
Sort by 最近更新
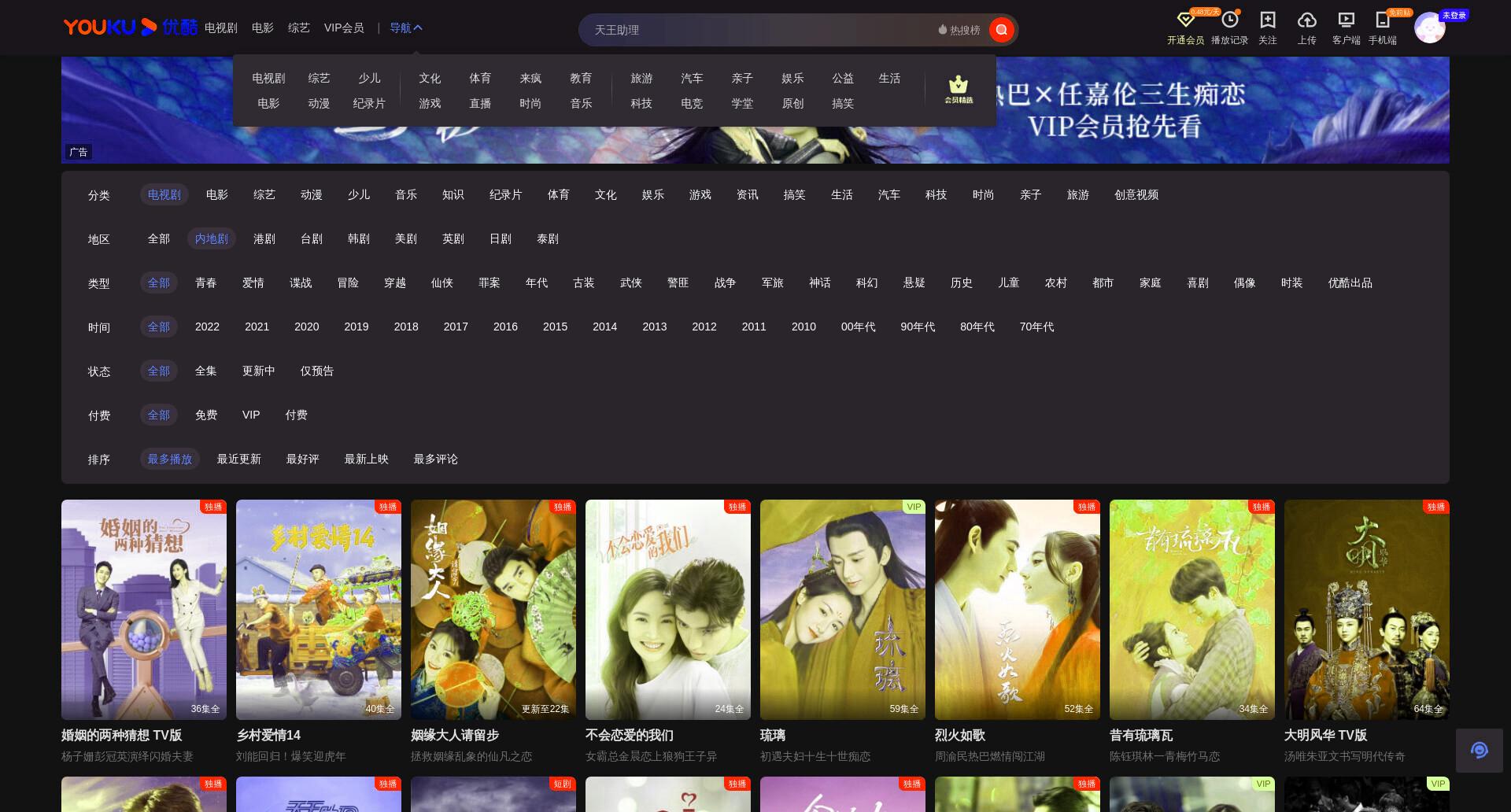coord(239,459)
